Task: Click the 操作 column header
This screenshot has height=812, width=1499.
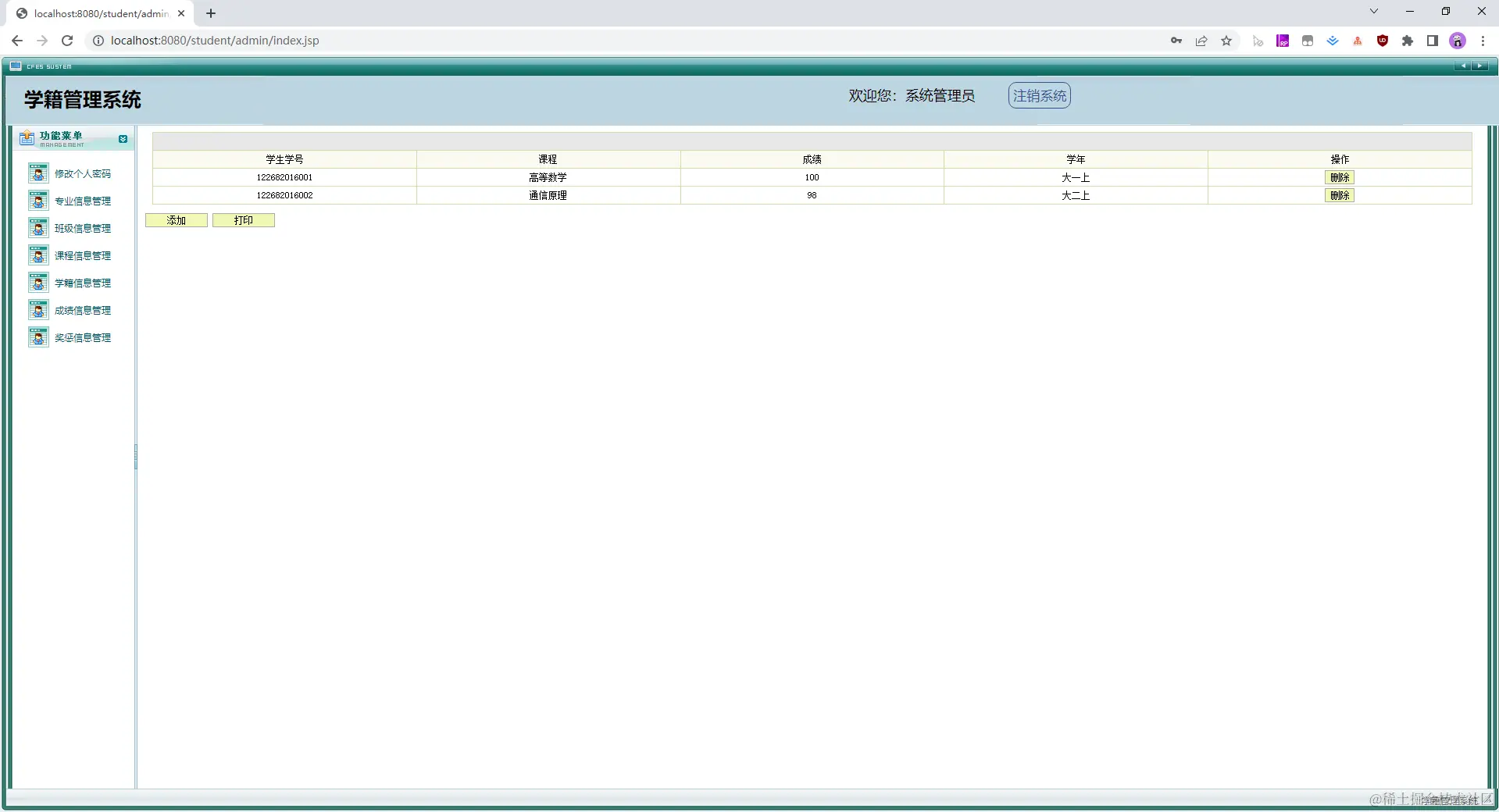Action: 1340,159
